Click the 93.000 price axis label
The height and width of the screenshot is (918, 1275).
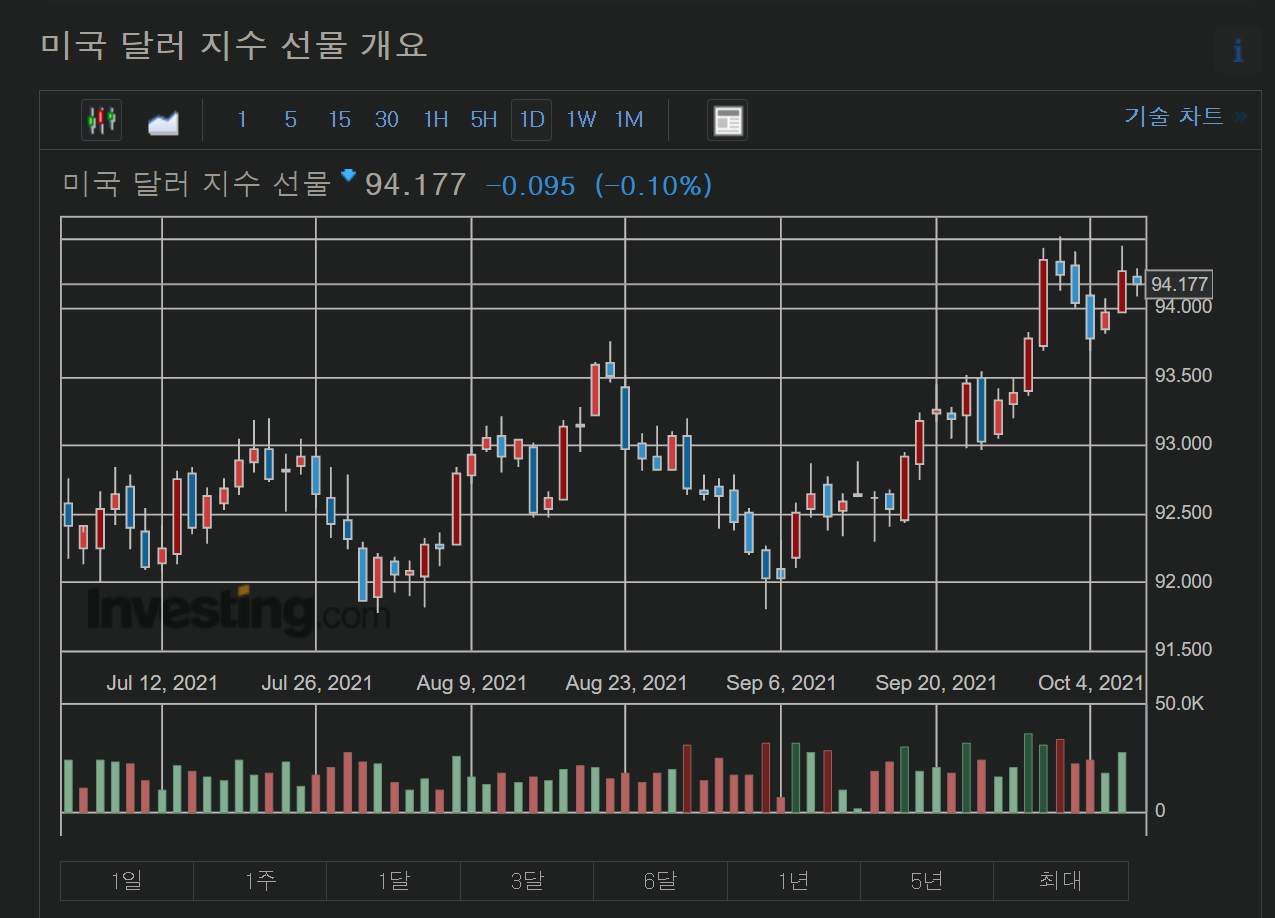pyautogui.click(x=1183, y=444)
